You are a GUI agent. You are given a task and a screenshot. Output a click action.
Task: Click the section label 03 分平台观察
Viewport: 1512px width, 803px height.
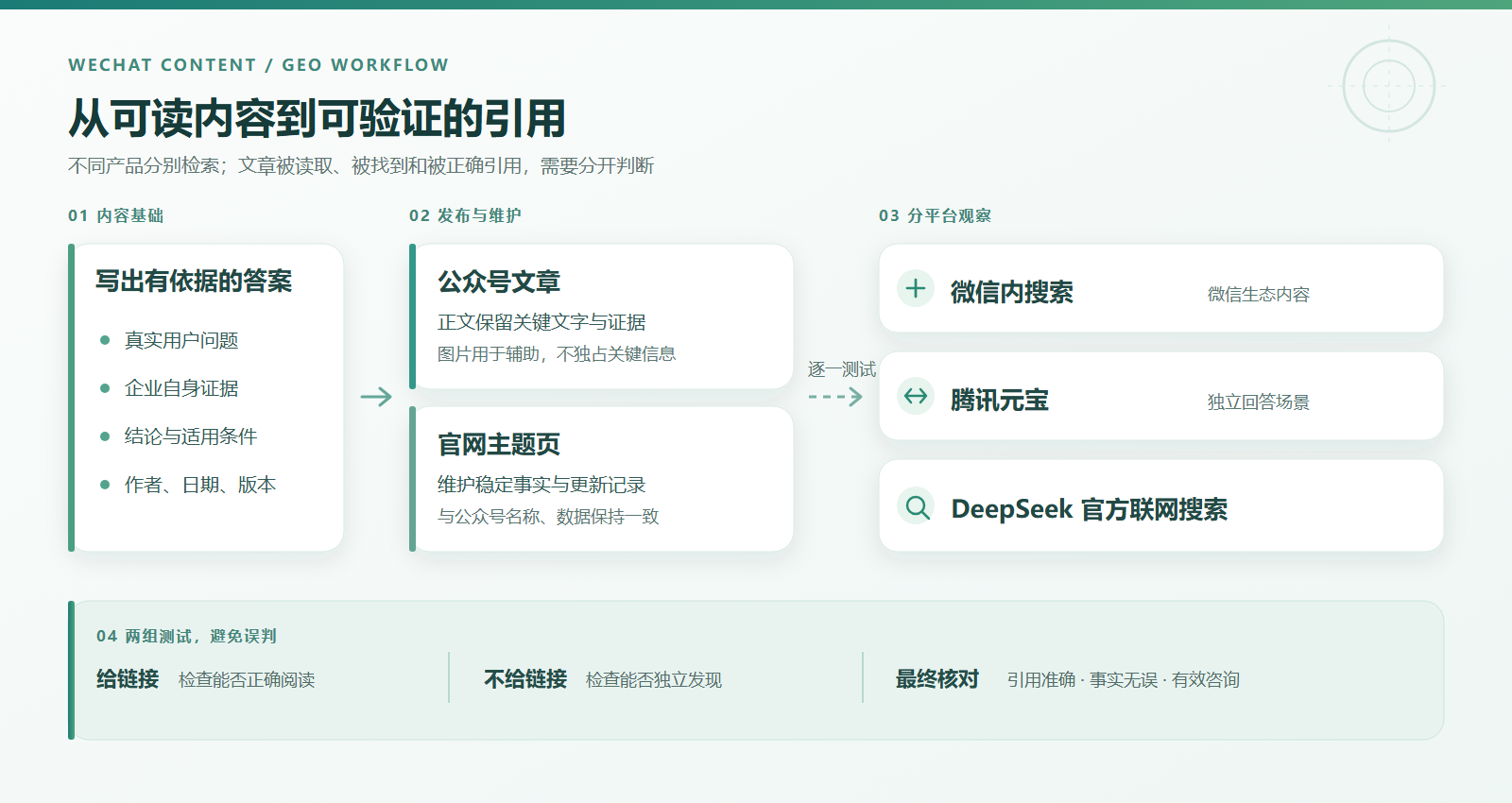[x=935, y=215]
